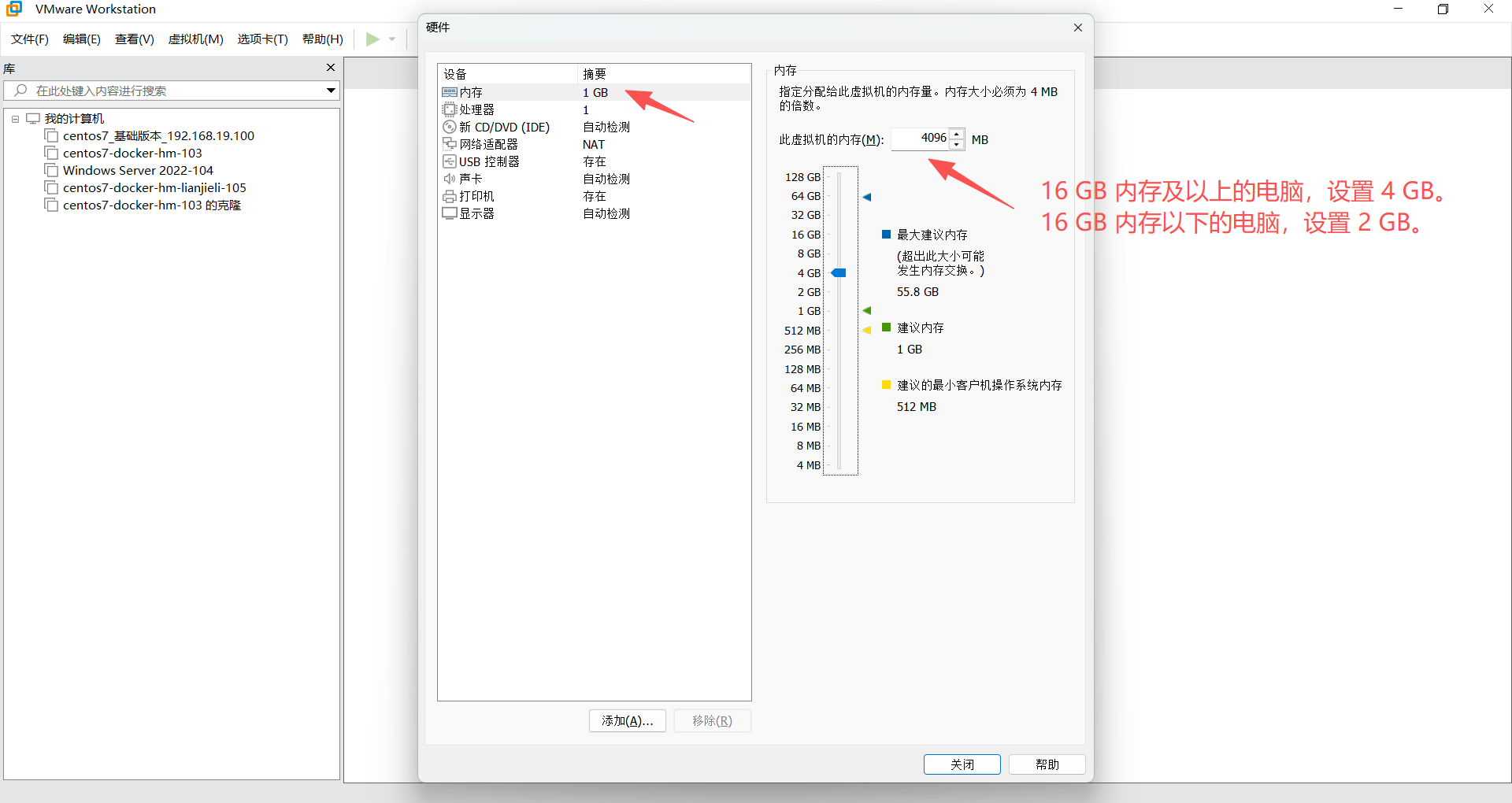The width and height of the screenshot is (1512, 803).
Task: Click the magnifier icon in library search
Action: [x=21, y=91]
